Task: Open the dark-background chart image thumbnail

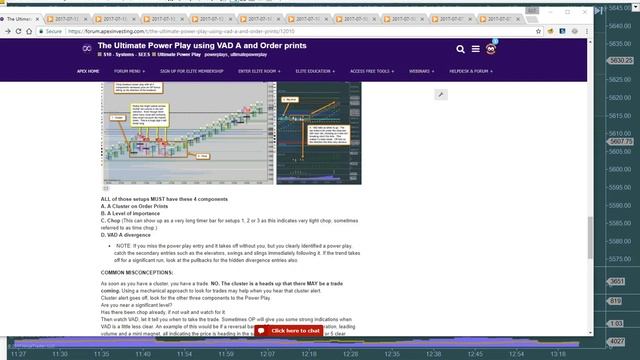Action: (x=319, y=133)
